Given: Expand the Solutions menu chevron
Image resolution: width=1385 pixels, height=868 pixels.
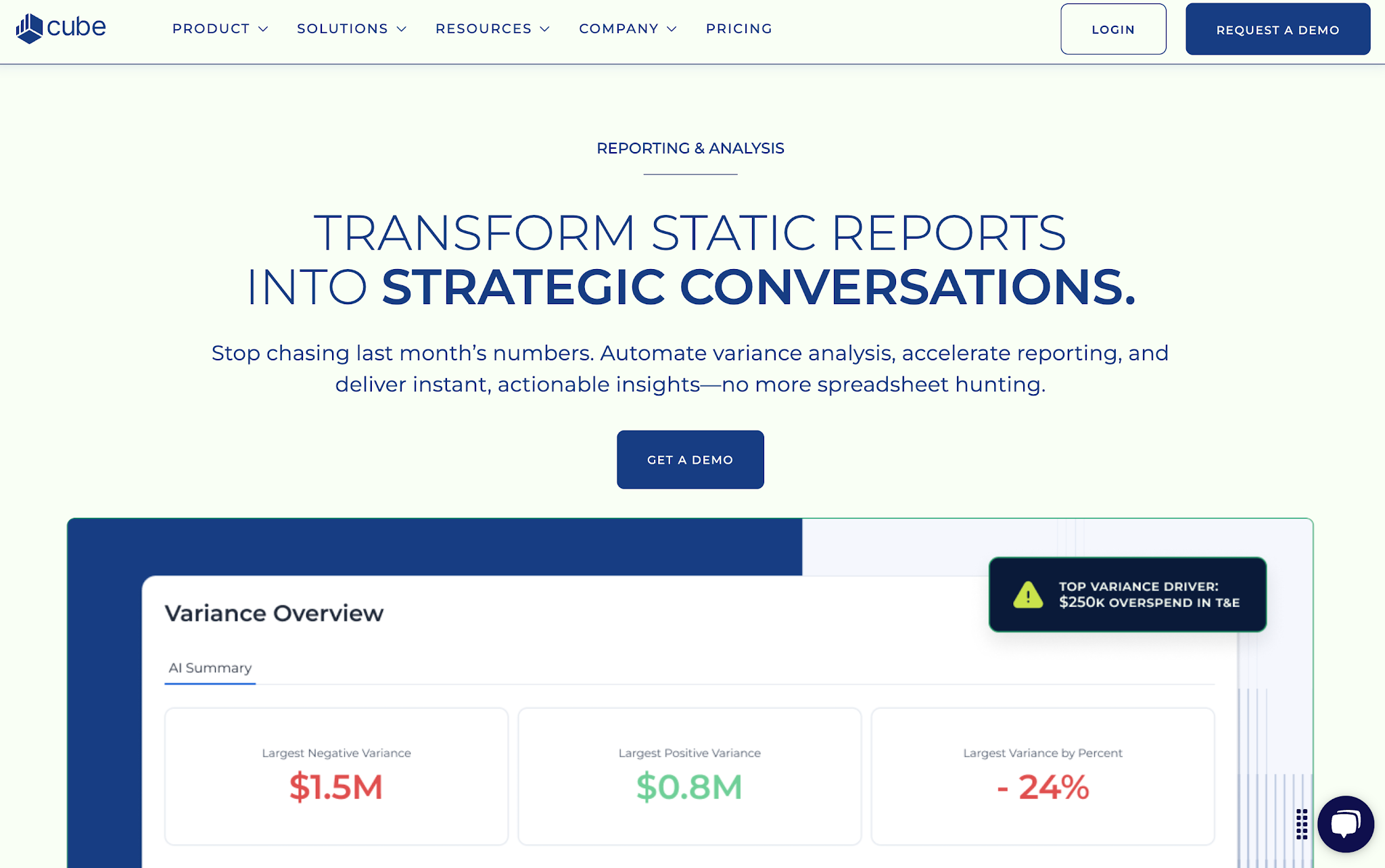Looking at the screenshot, I should click(402, 29).
